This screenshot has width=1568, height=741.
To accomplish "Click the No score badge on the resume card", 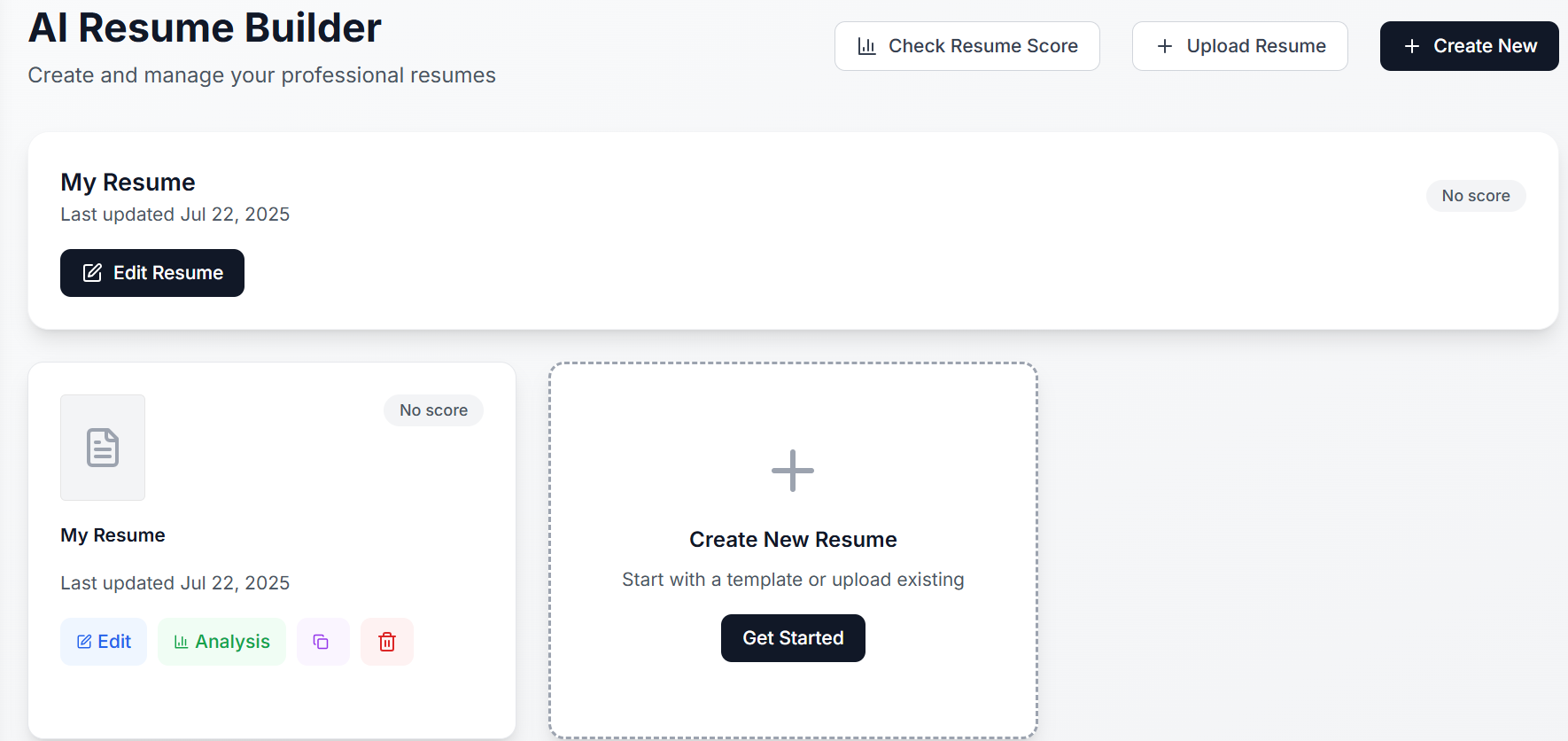I will [x=433, y=410].
